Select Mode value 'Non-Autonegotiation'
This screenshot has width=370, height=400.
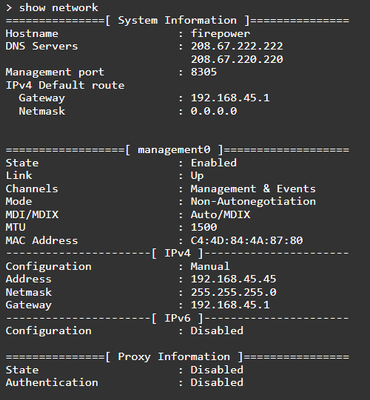tap(253, 201)
